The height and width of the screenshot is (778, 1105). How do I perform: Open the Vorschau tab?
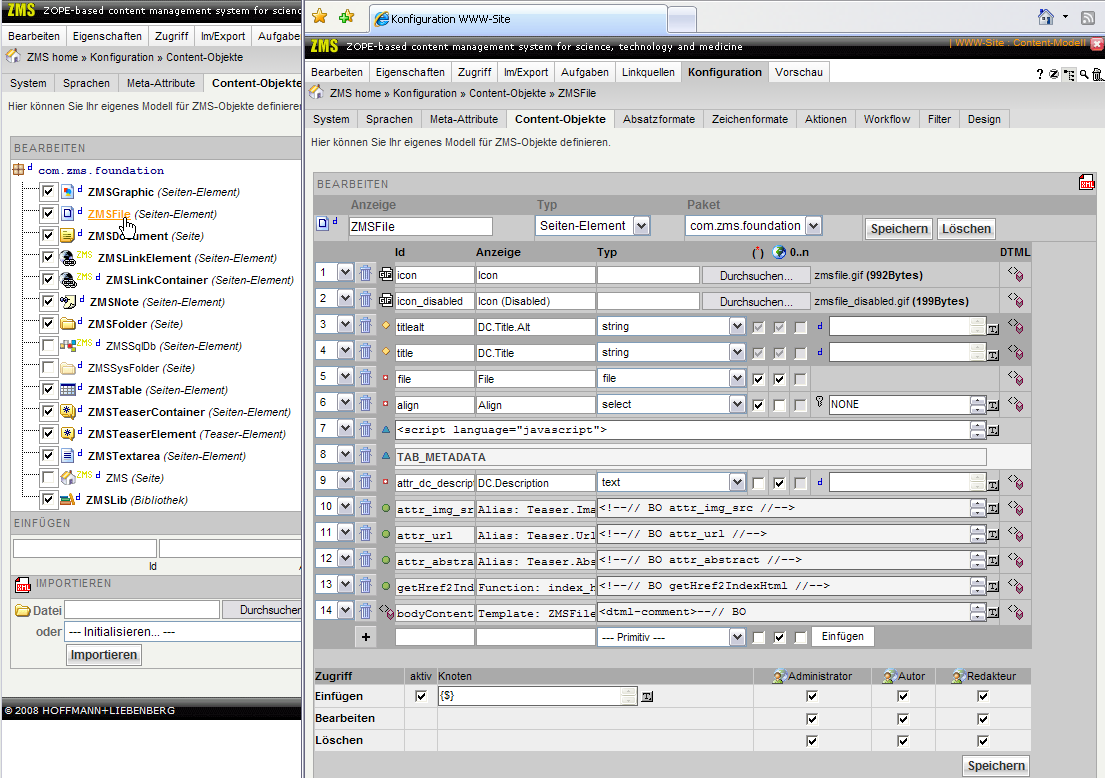(798, 72)
